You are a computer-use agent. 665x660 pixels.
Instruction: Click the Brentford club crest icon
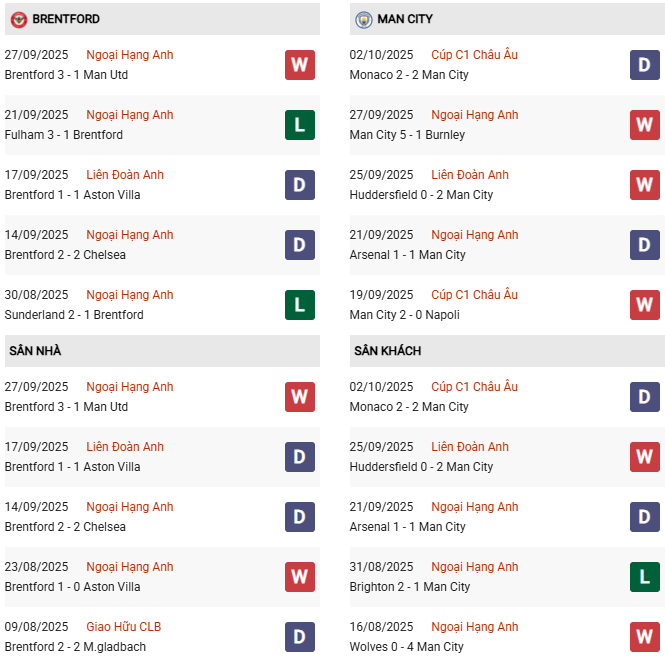[18, 19]
